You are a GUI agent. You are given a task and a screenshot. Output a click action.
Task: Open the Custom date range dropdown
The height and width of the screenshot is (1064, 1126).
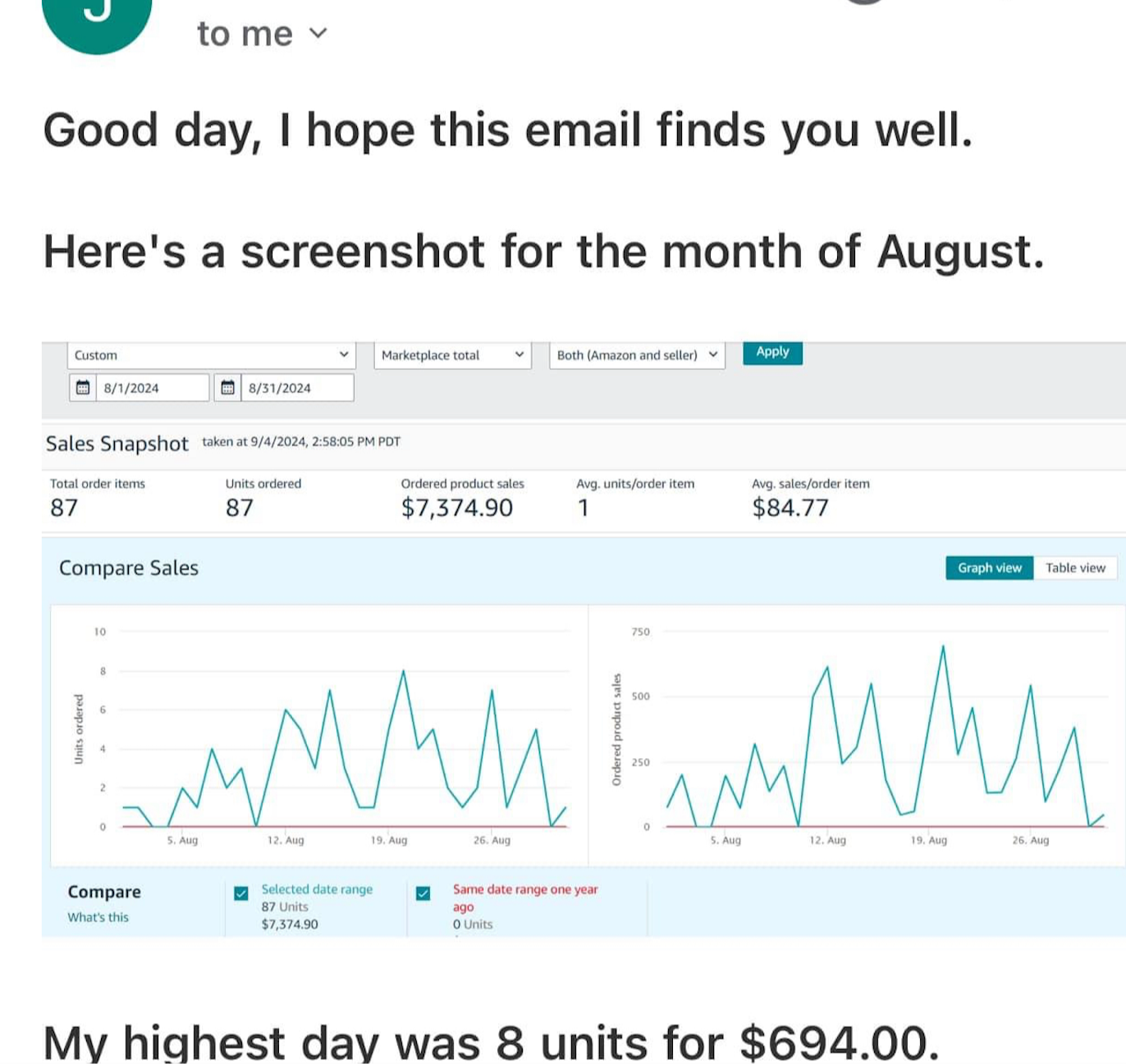point(211,355)
